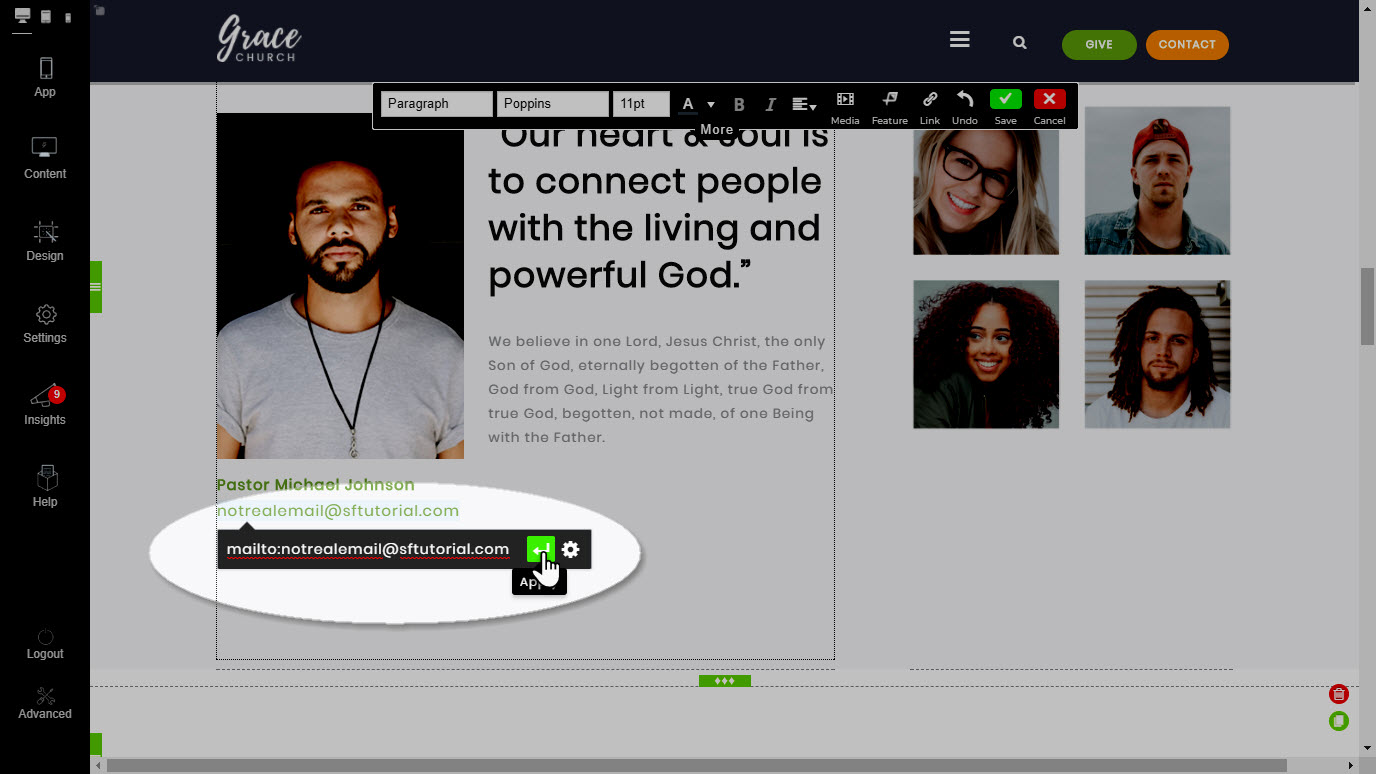Click the orange CONTACT button
Viewport: 1376px width, 774px height.
1187,45
